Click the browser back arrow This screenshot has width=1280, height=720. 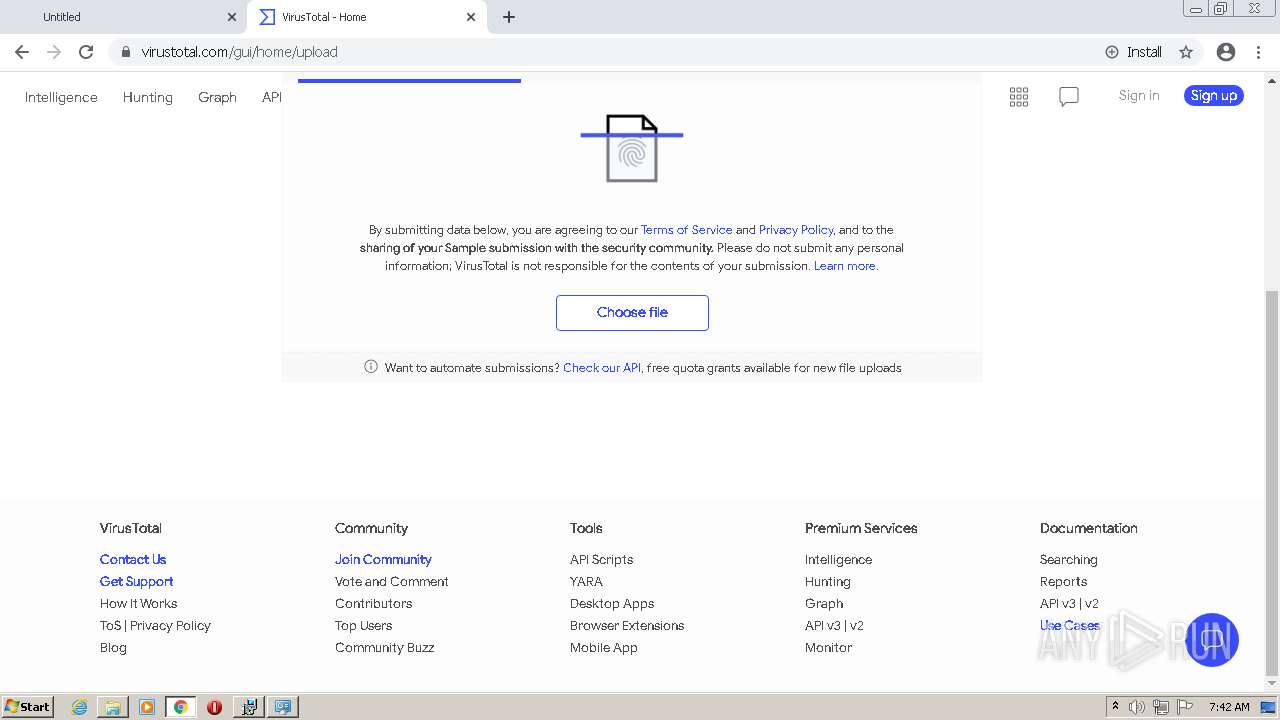point(22,52)
